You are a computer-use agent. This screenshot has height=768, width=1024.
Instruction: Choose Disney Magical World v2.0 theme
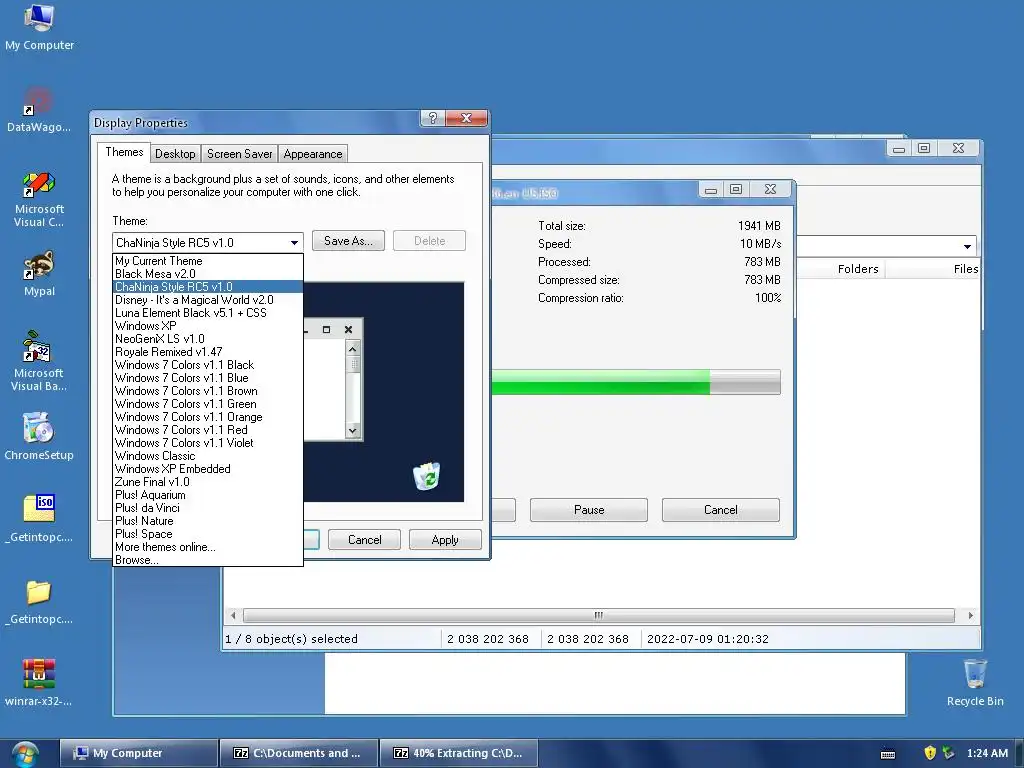pos(208,300)
